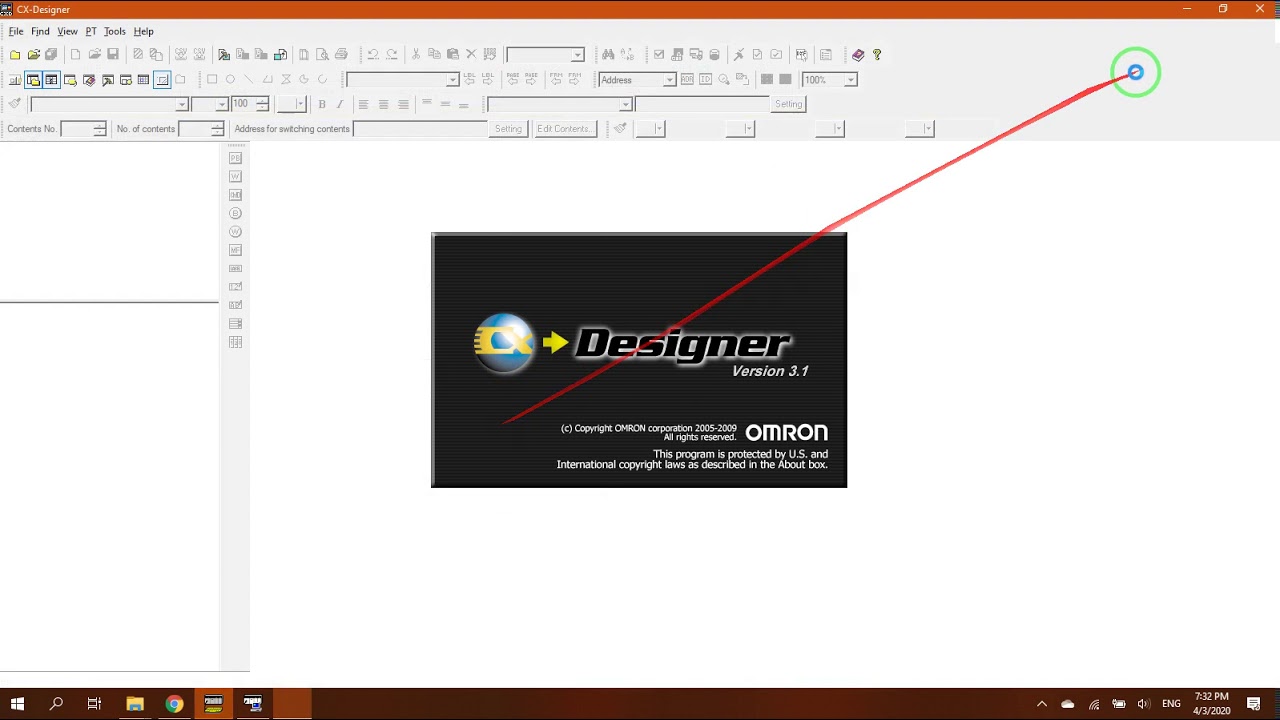Click Setting next to Address for switching contents
This screenshot has height=720, width=1280.
pos(508,129)
